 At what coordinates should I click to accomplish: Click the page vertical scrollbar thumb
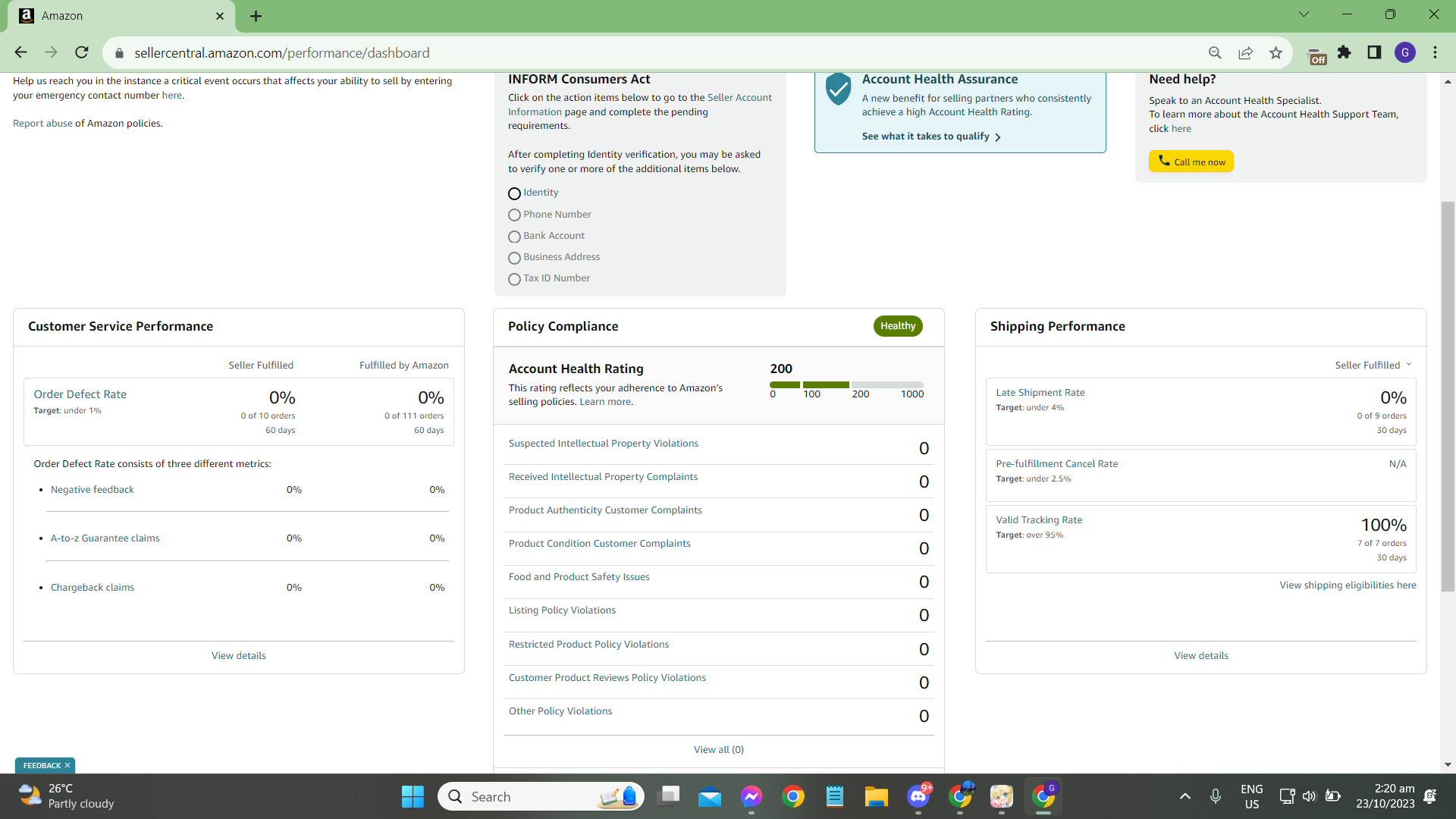1448,396
